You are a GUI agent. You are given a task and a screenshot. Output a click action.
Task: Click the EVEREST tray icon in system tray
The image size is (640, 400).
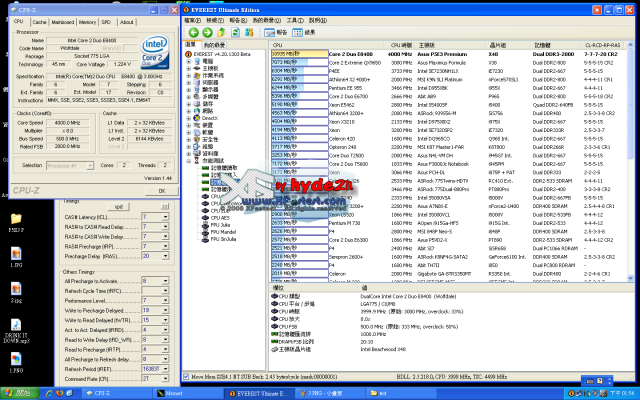(571, 393)
